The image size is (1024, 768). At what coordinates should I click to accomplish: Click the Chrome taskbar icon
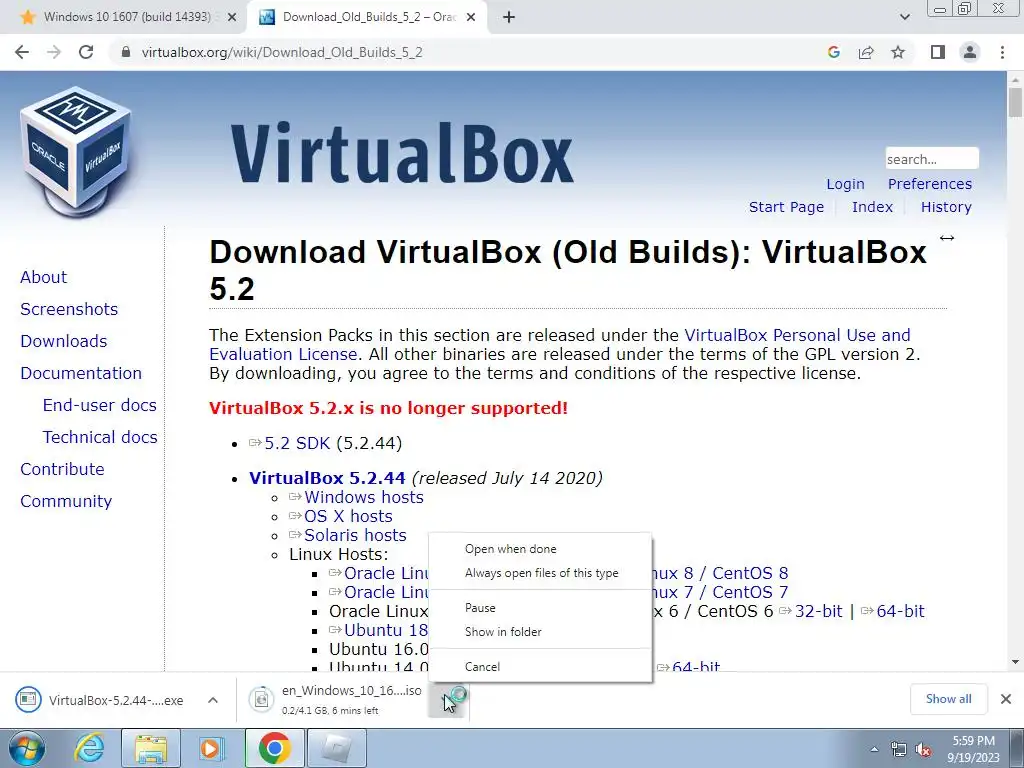point(274,748)
